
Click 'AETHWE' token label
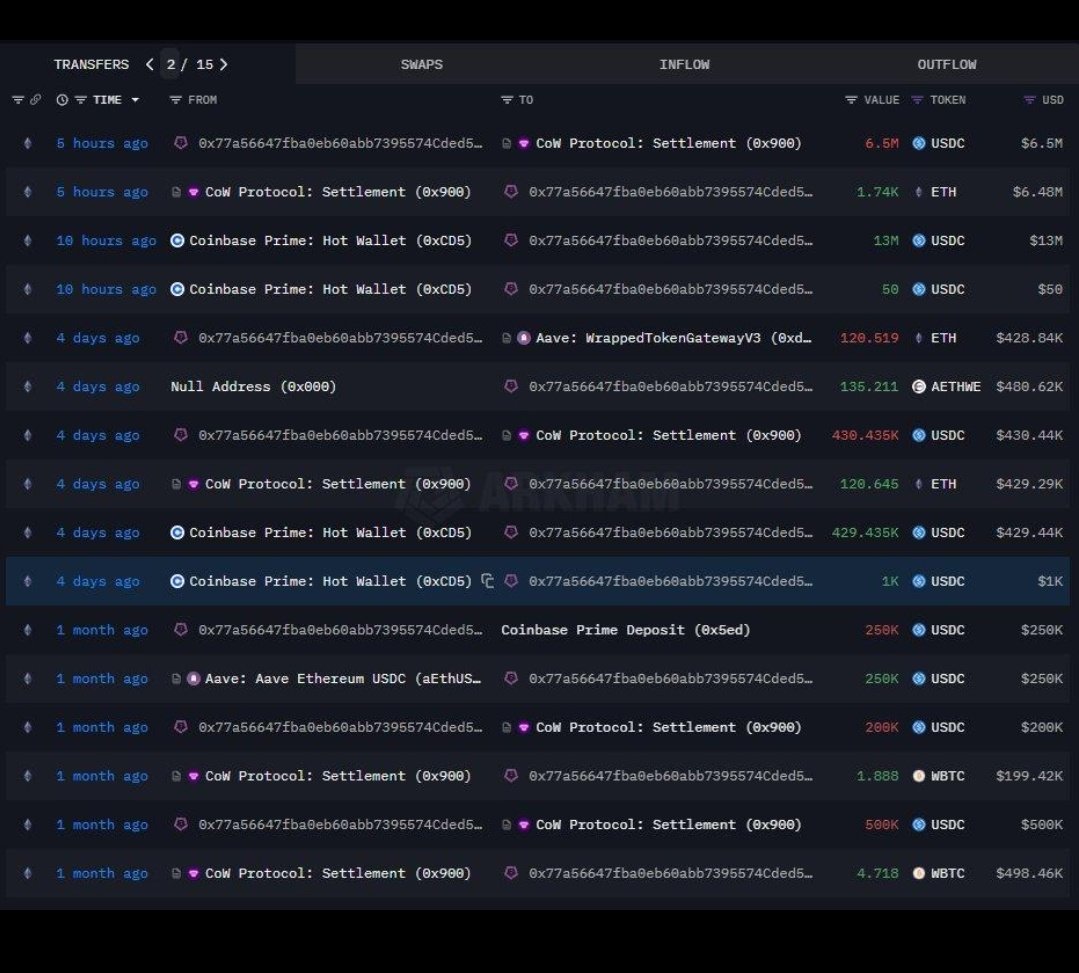tap(956, 387)
